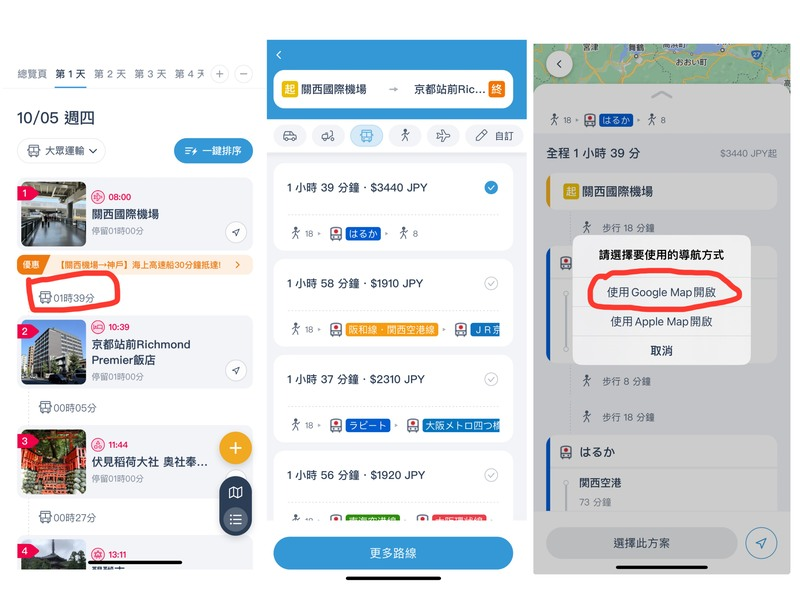Viewport: 800px width, 600px height.
Task: Switch to the 第 2 天 tab
Action: click(110, 74)
